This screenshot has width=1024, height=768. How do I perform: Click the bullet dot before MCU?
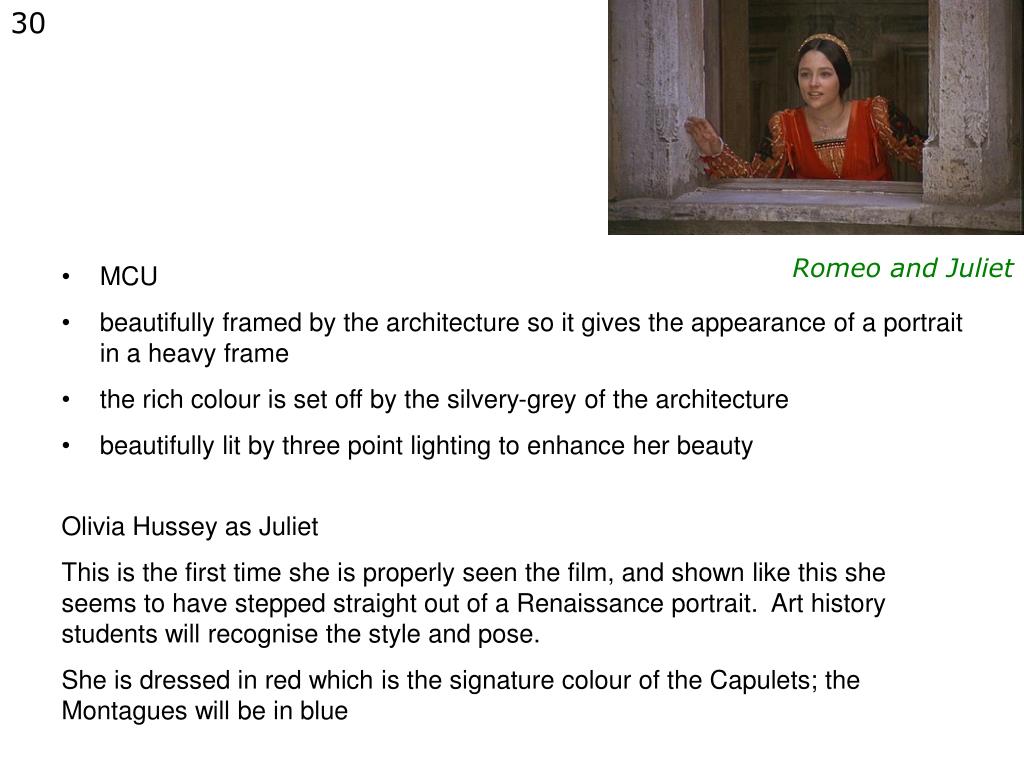pyautogui.click(x=65, y=277)
